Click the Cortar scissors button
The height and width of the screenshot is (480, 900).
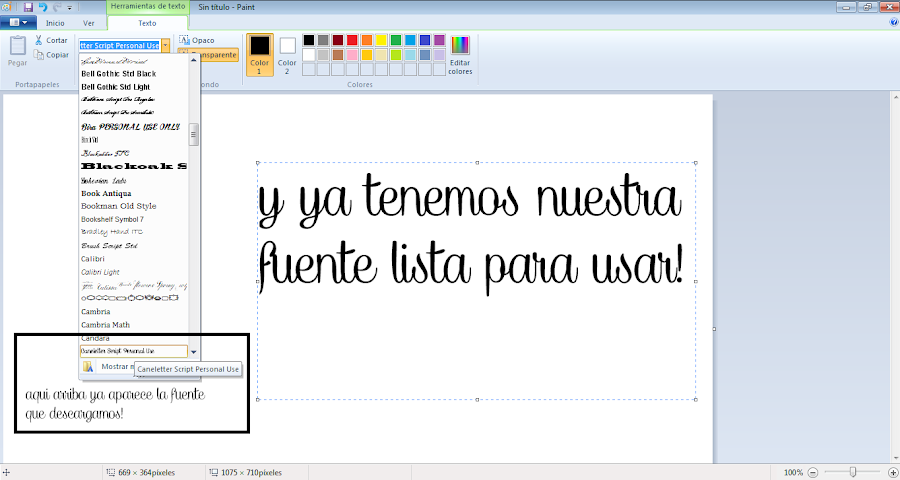point(51,40)
